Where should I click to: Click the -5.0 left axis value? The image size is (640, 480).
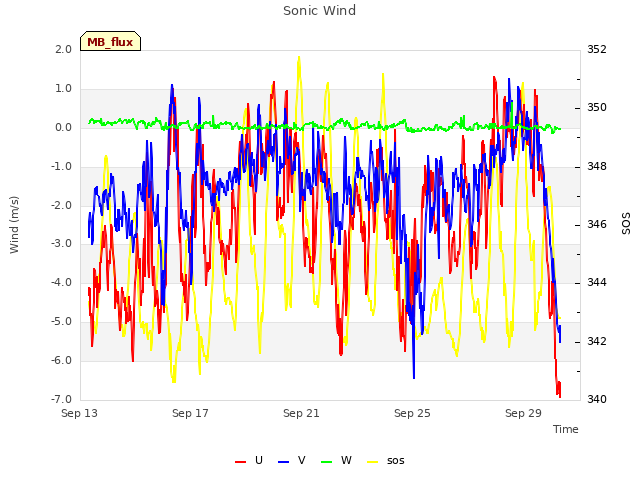[61, 322]
